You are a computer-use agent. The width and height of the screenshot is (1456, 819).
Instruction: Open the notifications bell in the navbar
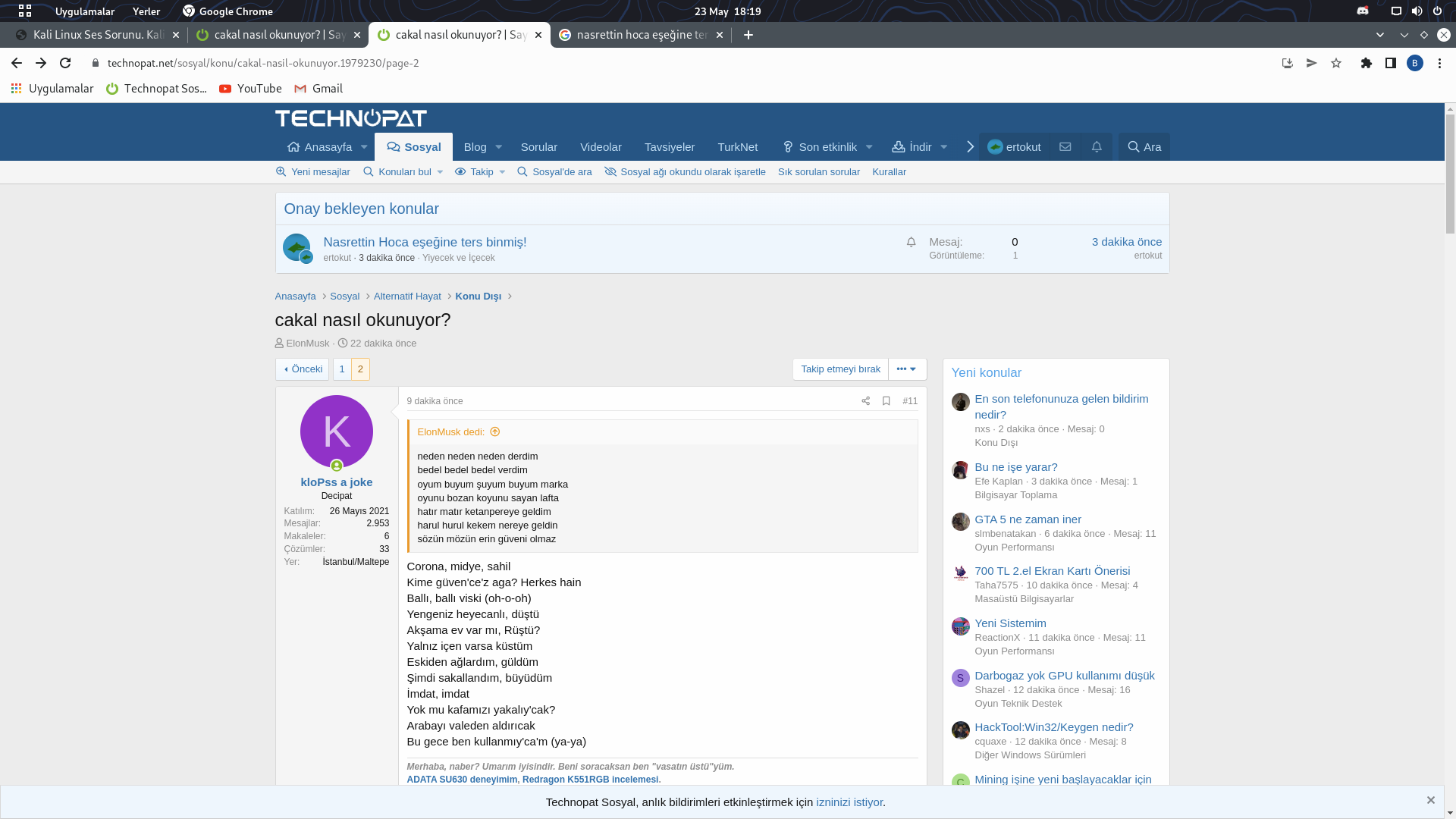[x=1097, y=147]
